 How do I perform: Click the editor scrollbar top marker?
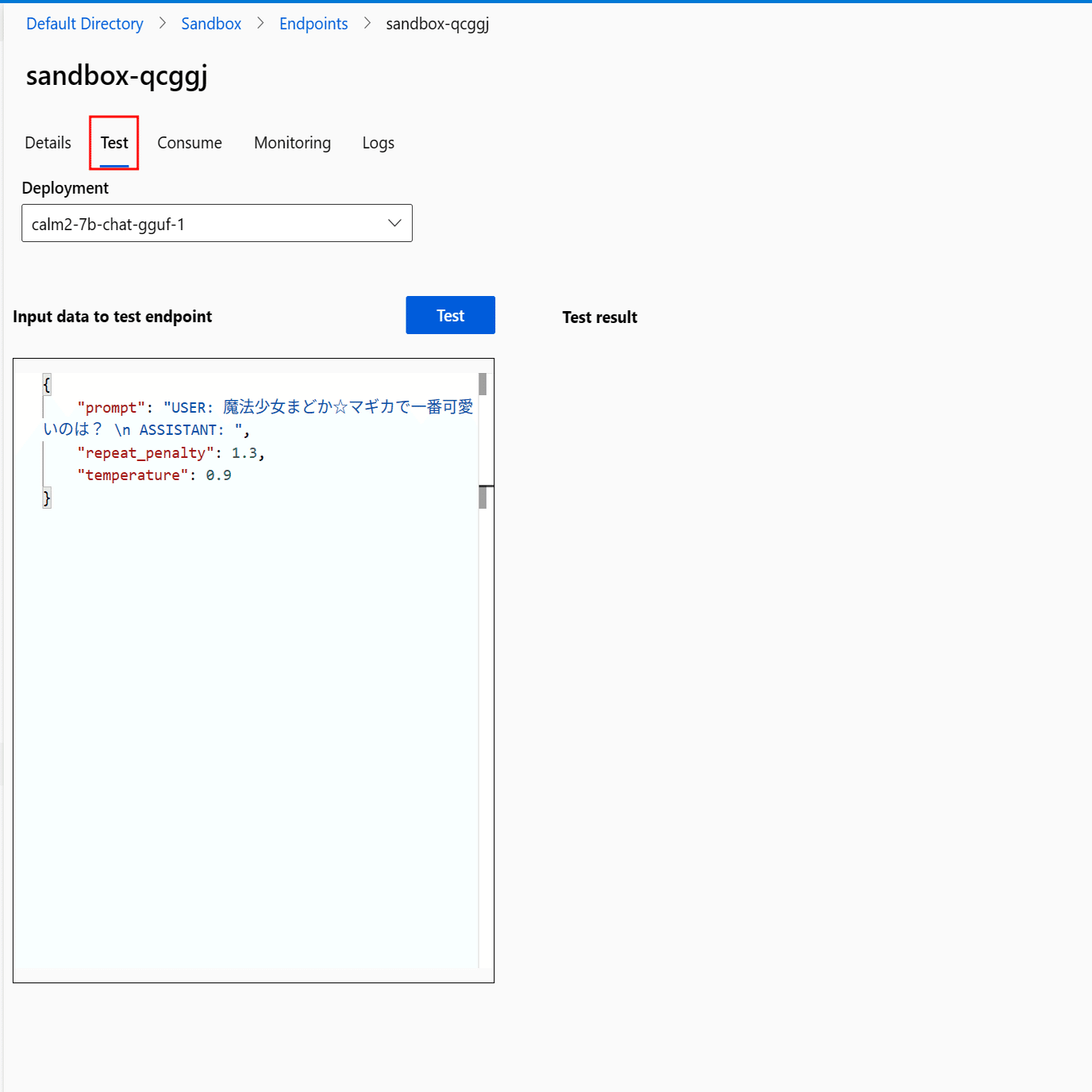pyautogui.click(x=483, y=385)
